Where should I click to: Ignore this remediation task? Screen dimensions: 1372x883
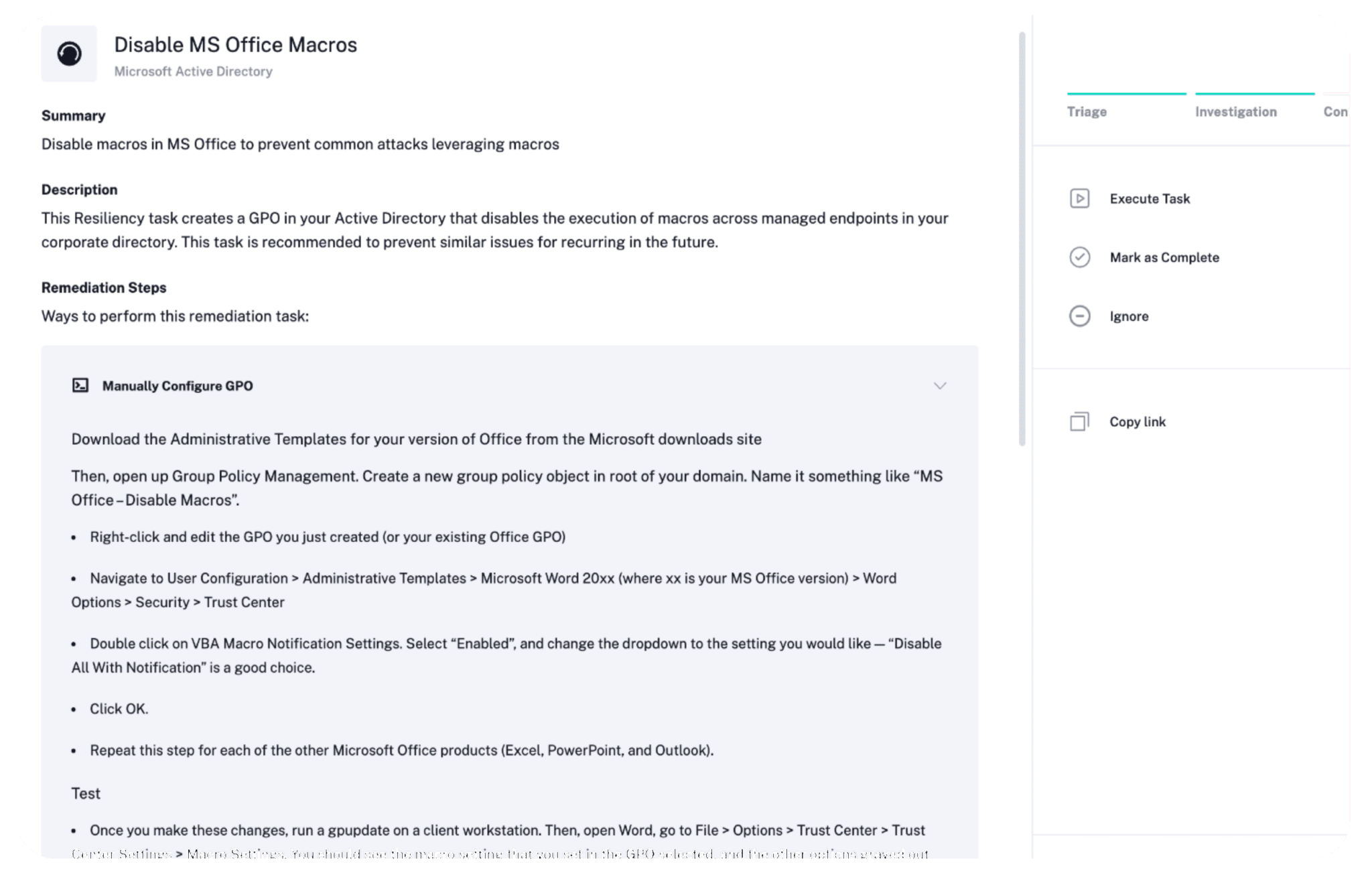pos(1128,316)
